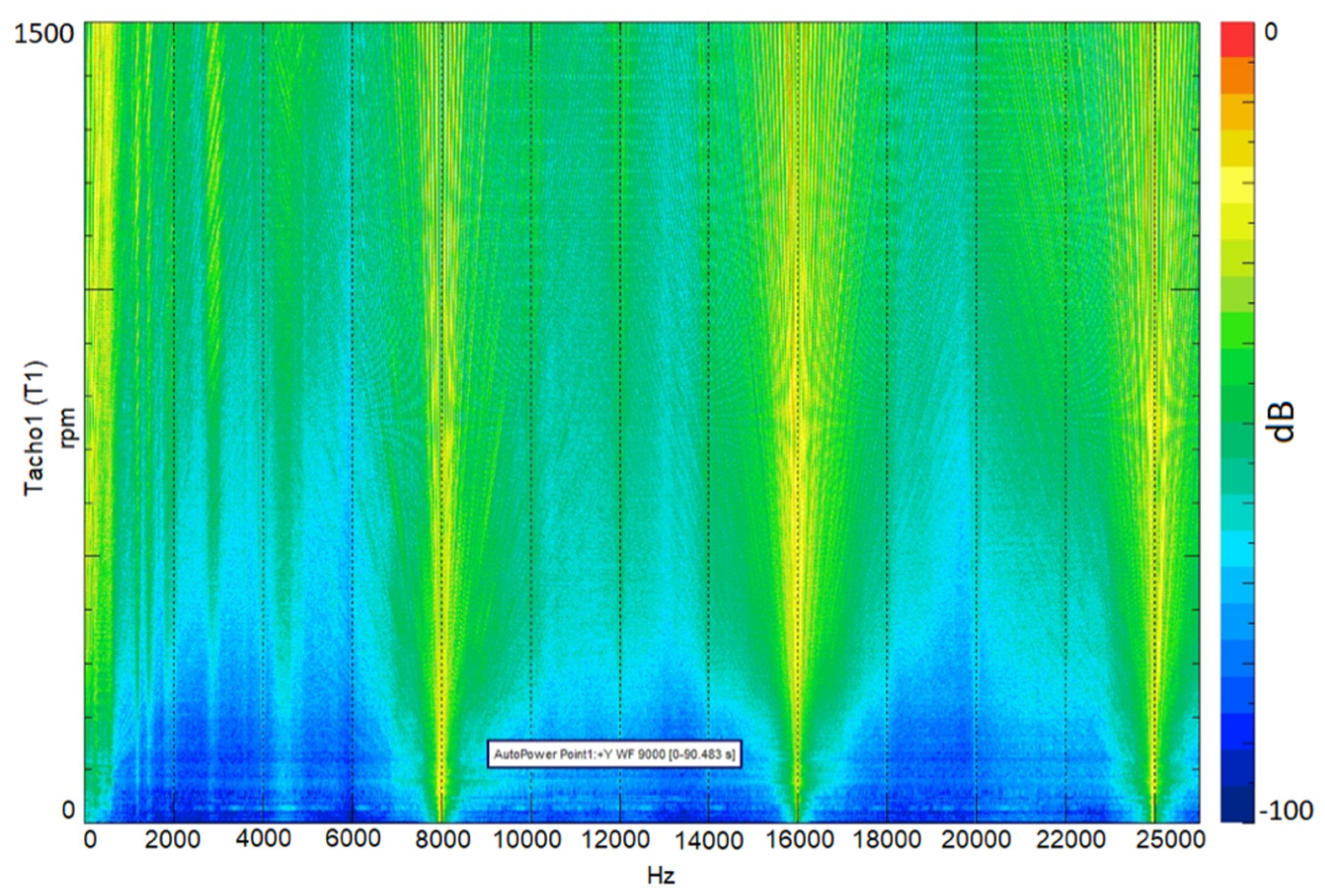The height and width of the screenshot is (896, 1325).
Task: Click the 20000 x-axis tick label
Action: [976, 841]
